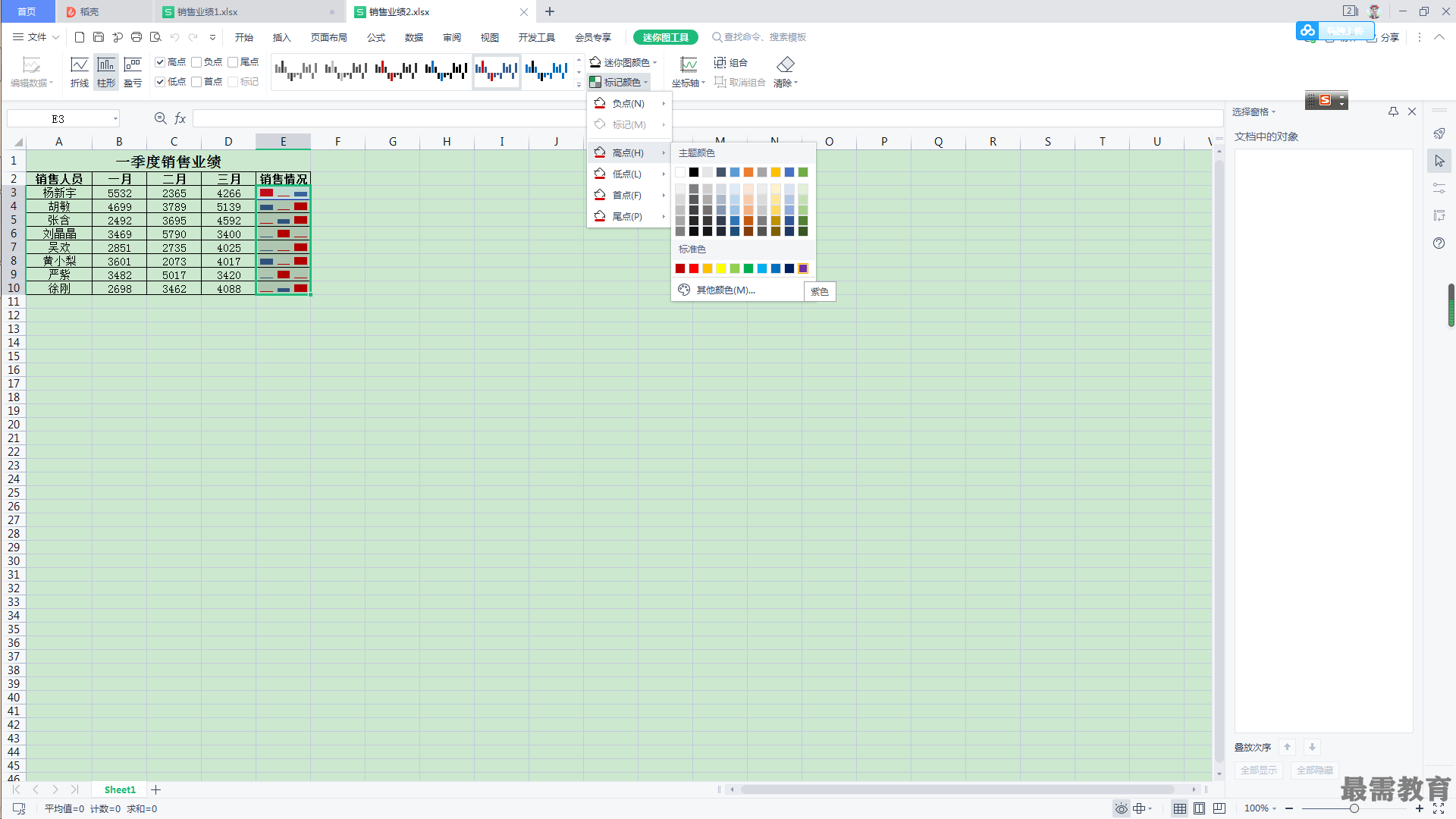Uncheck the 低点 checkbox
Screen dimensions: 1456x819
(x=160, y=82)
